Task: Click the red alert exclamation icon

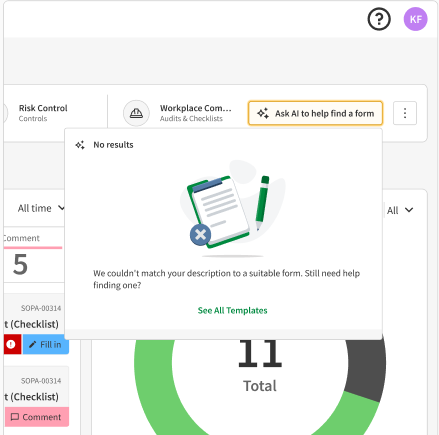Action: [x=11, y=344]
